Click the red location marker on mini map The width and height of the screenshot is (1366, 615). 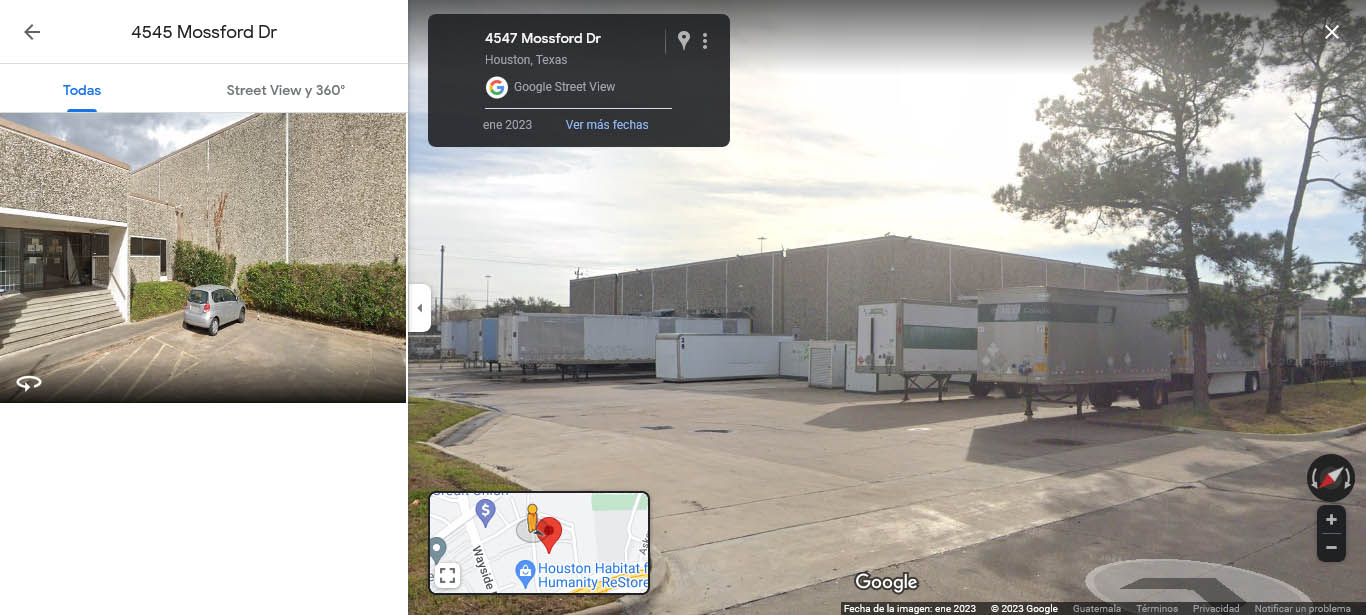tap(549, 535)
